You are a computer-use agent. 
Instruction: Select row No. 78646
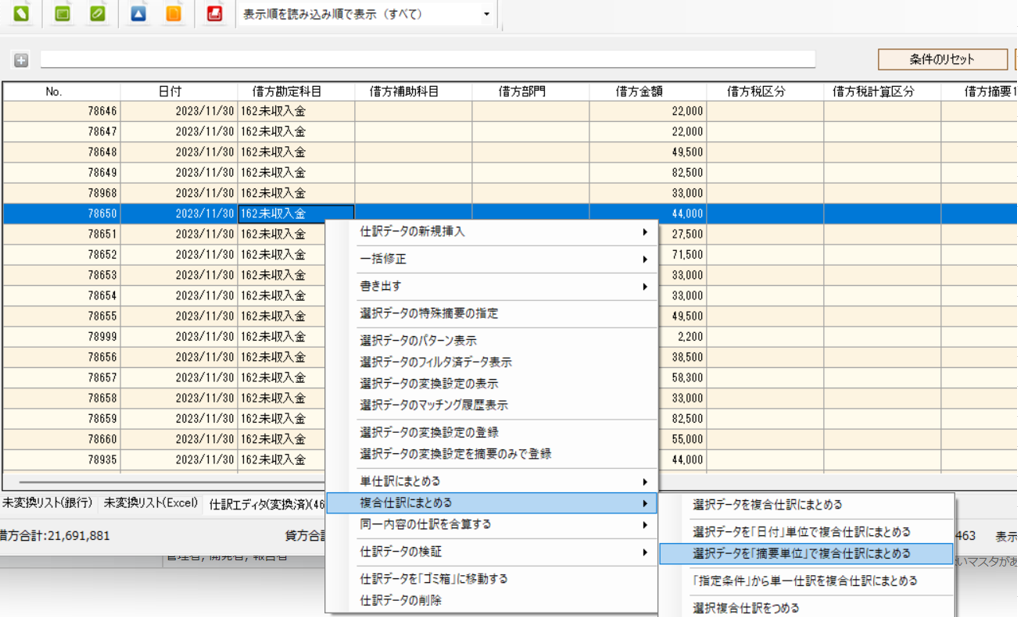[x=510, y=111]
